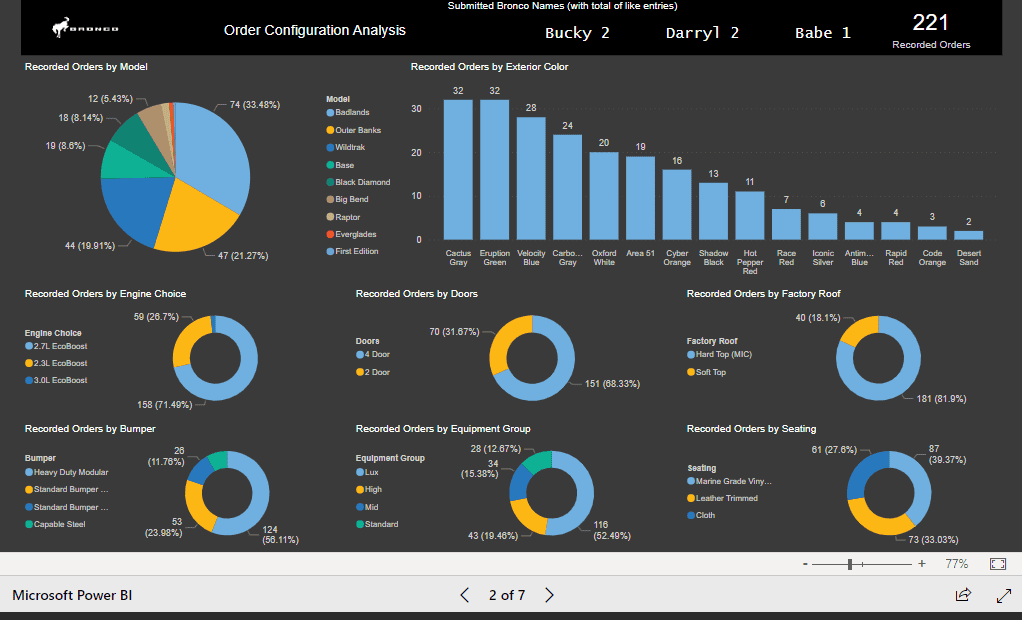The width and height of the screenshot is (1022, 620).
Task: Click the 77% zoom level text
Action: [x=957, y=564]
